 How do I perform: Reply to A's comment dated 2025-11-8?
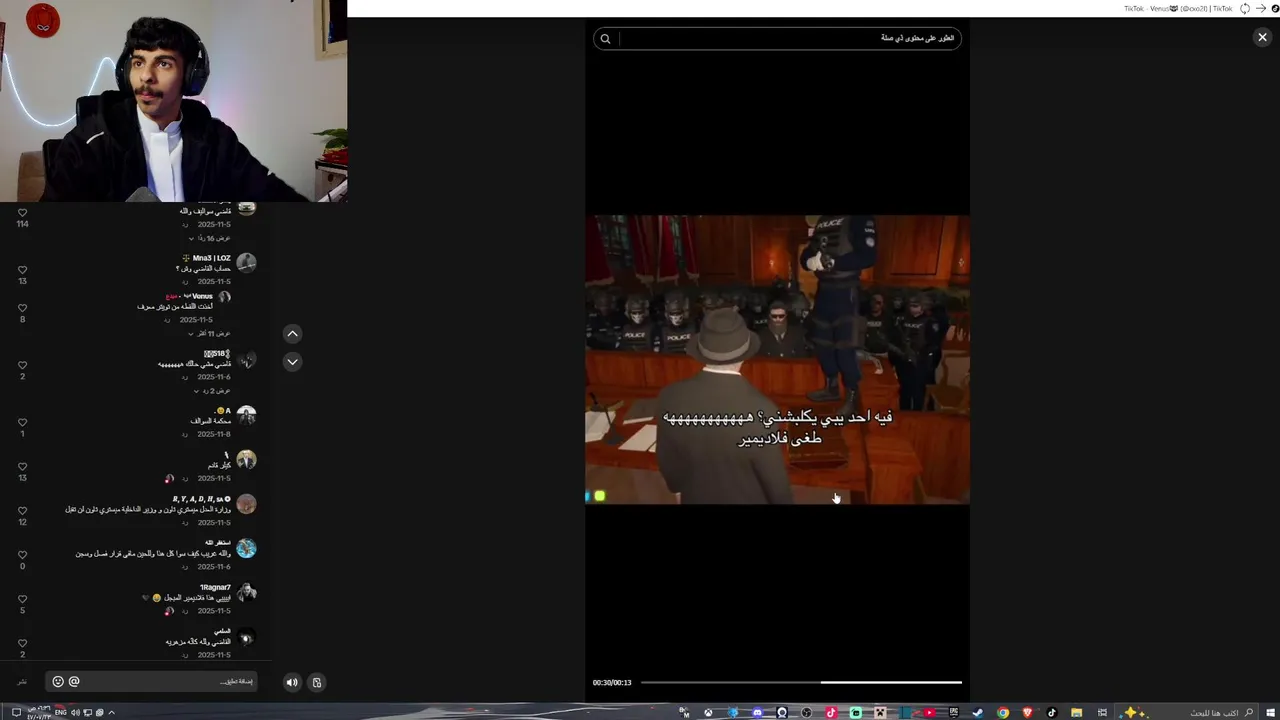pos(185,435)
